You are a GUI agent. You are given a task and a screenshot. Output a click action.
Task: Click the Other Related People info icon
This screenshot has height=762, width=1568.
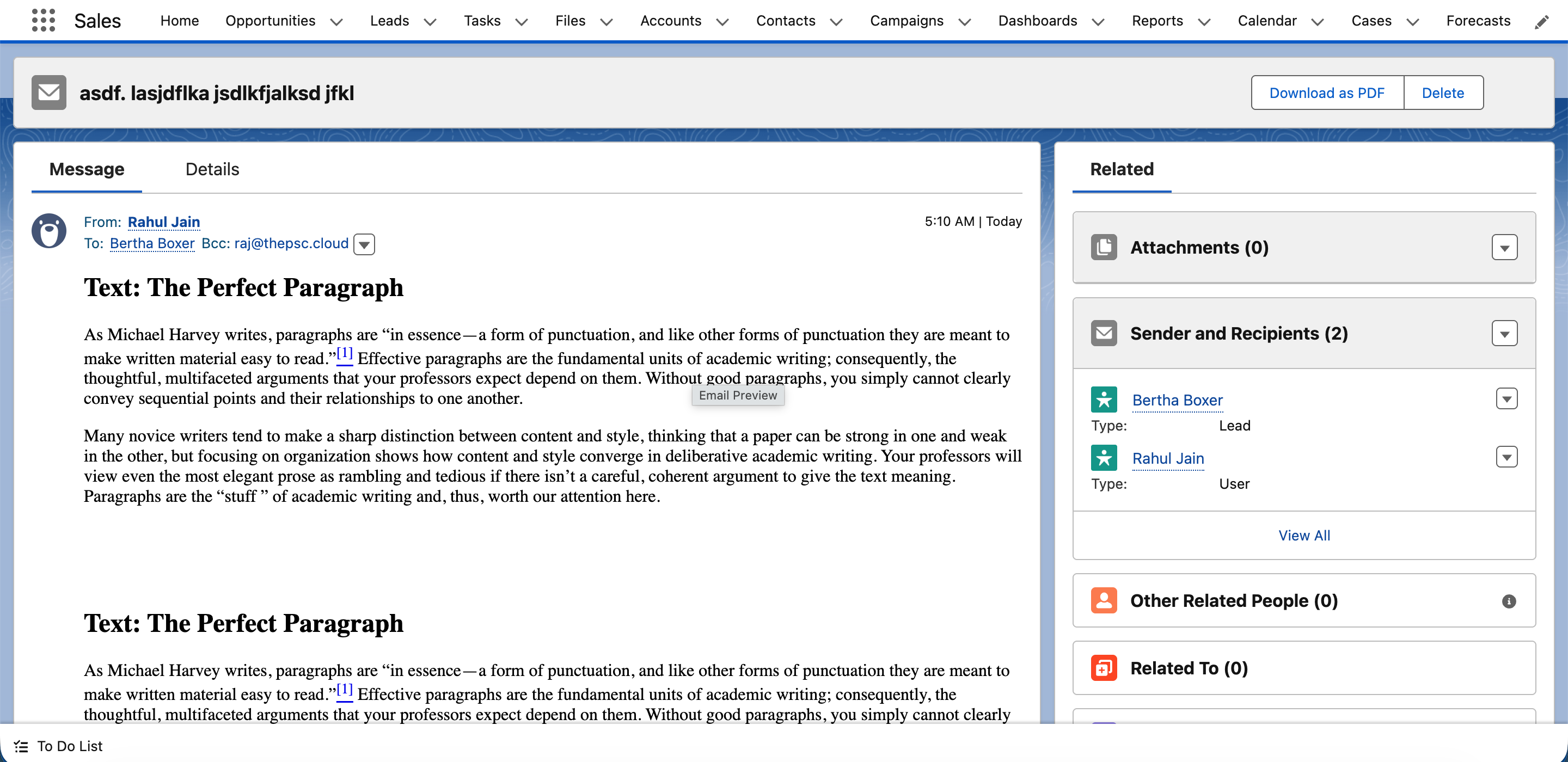(1508, 601)
